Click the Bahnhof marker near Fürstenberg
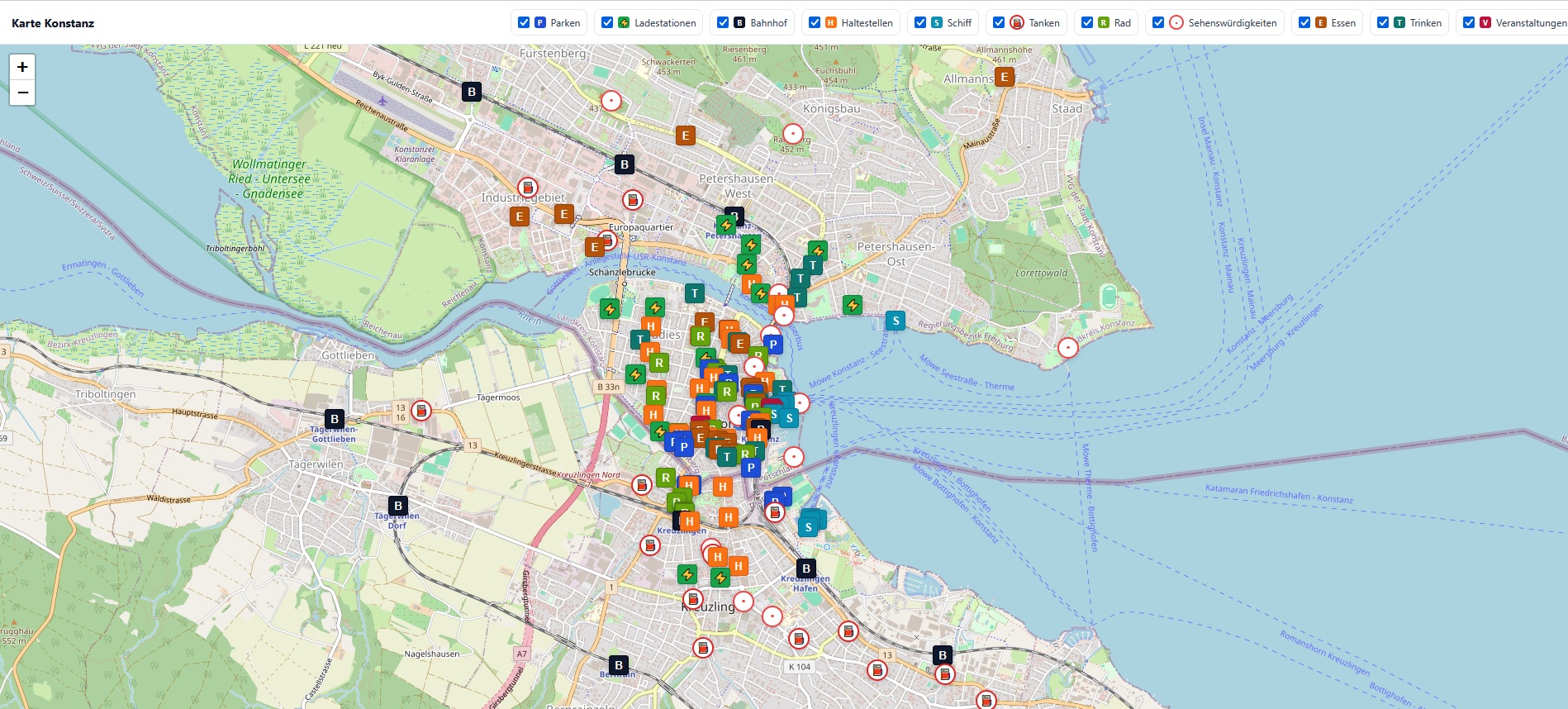Image resolution: width=1568 pixels, height=709 pixels. tap(472, 92)
